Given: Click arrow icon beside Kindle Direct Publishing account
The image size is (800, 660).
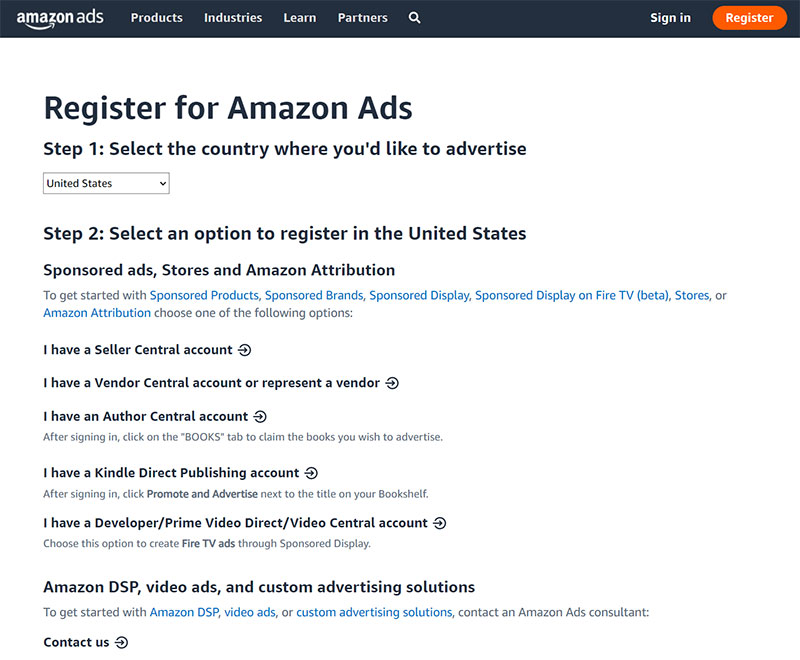Looking at the screenshot, I should point(311,473).
